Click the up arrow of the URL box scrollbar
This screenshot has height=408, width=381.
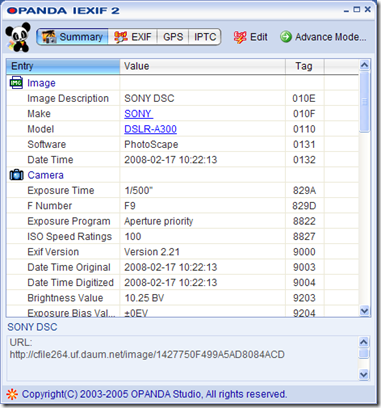pos(364,342)
